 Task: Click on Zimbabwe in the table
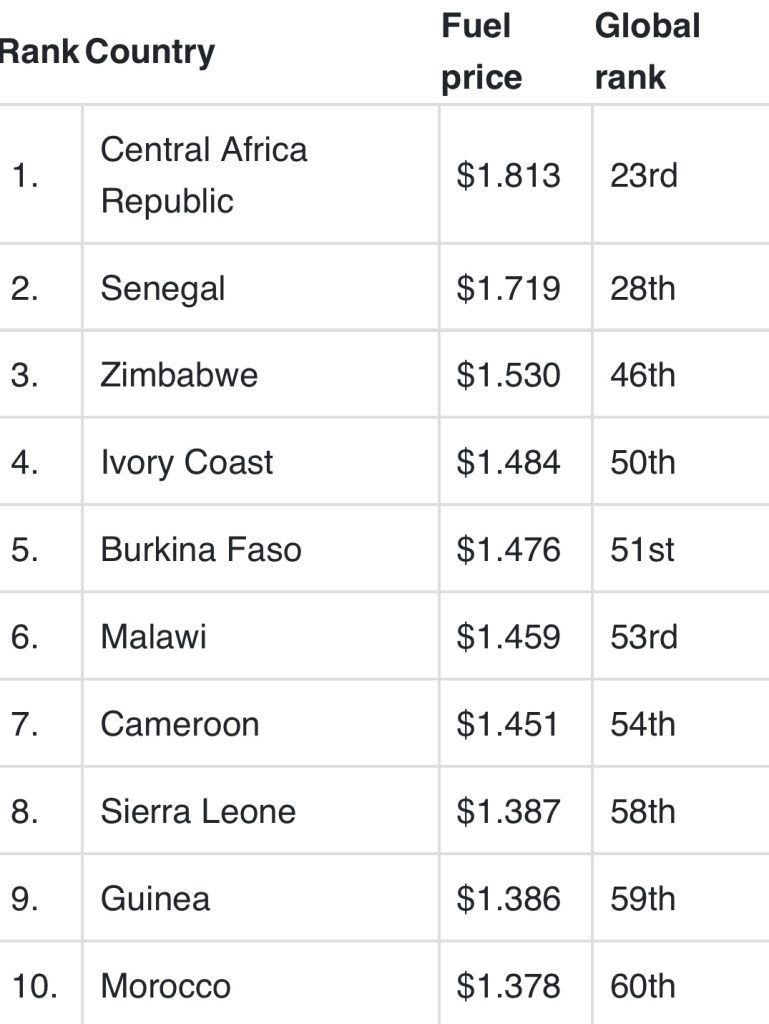[x=179, y=375]
